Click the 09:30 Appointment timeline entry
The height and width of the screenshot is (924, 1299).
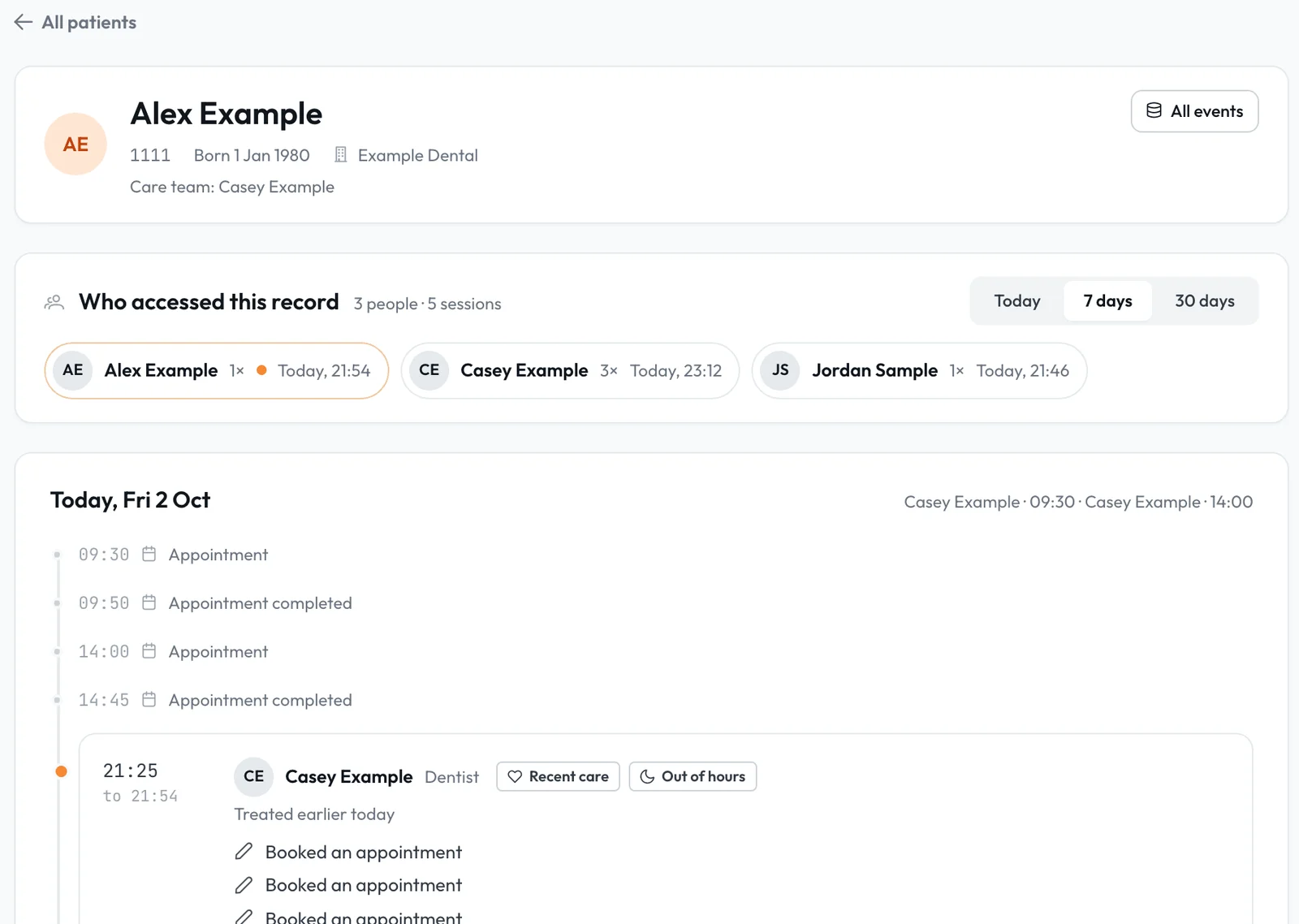173,555
